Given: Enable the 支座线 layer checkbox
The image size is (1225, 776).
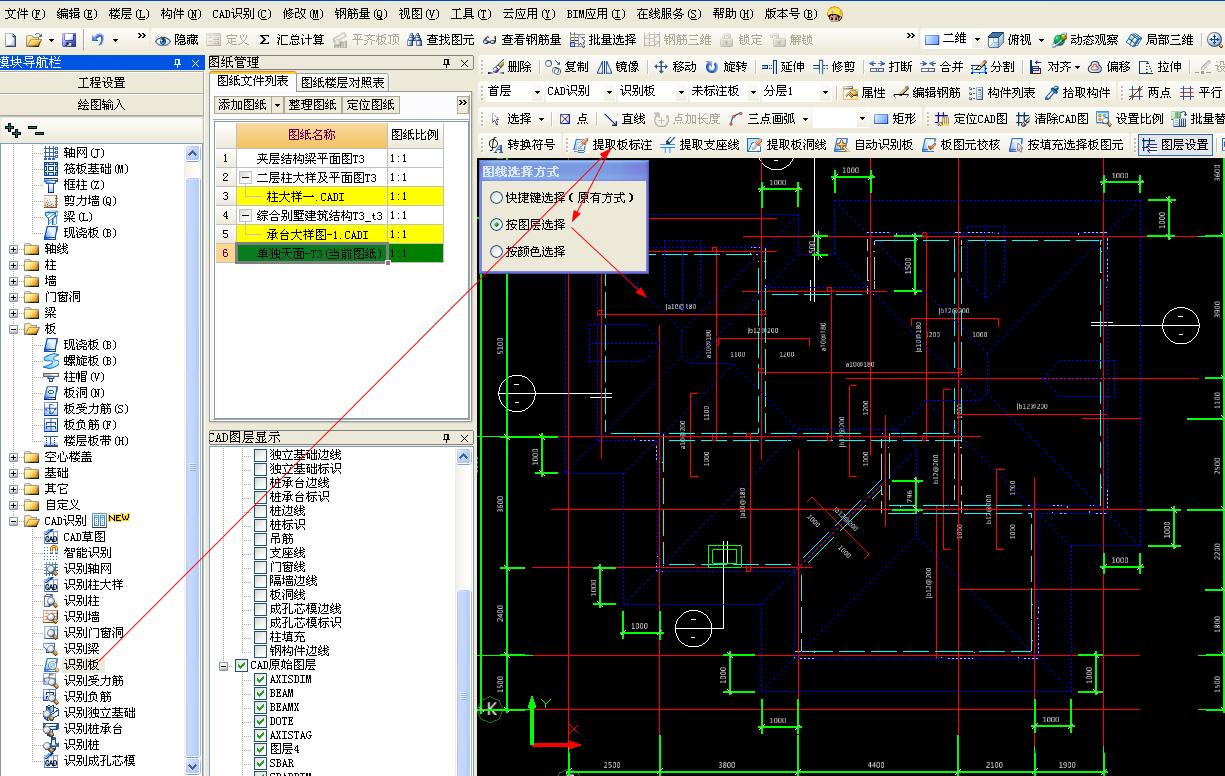Looking at the screenshot, I should 261,553.
